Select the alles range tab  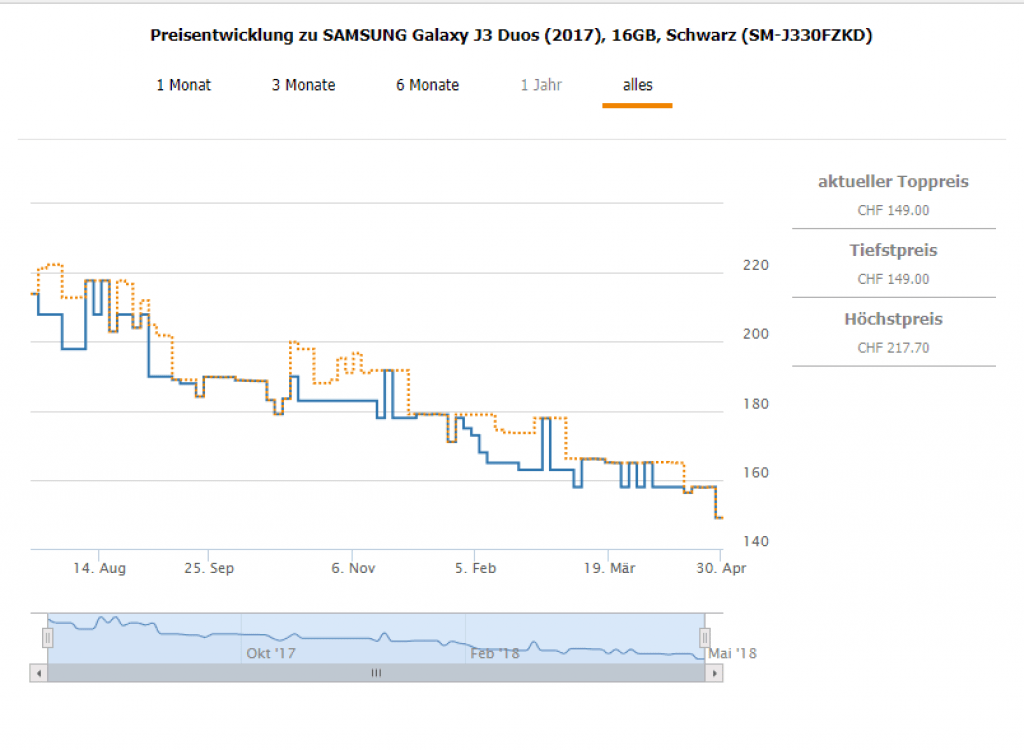point(637,85)
